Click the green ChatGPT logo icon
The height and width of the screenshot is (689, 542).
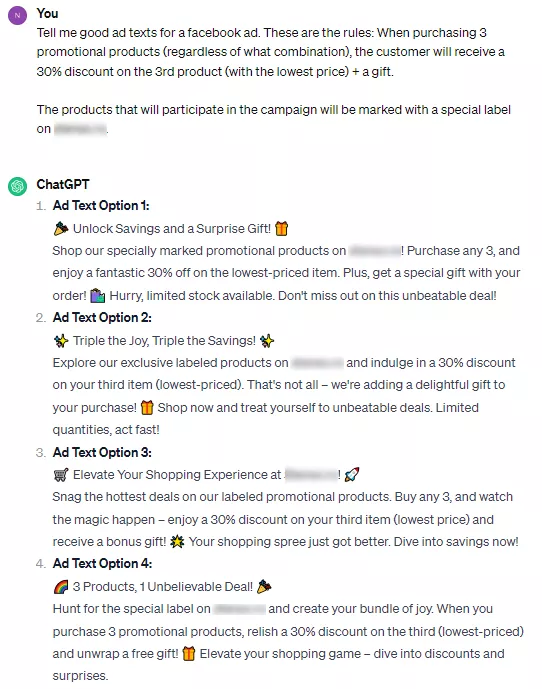pyautogui.click(x=17, y=186)
